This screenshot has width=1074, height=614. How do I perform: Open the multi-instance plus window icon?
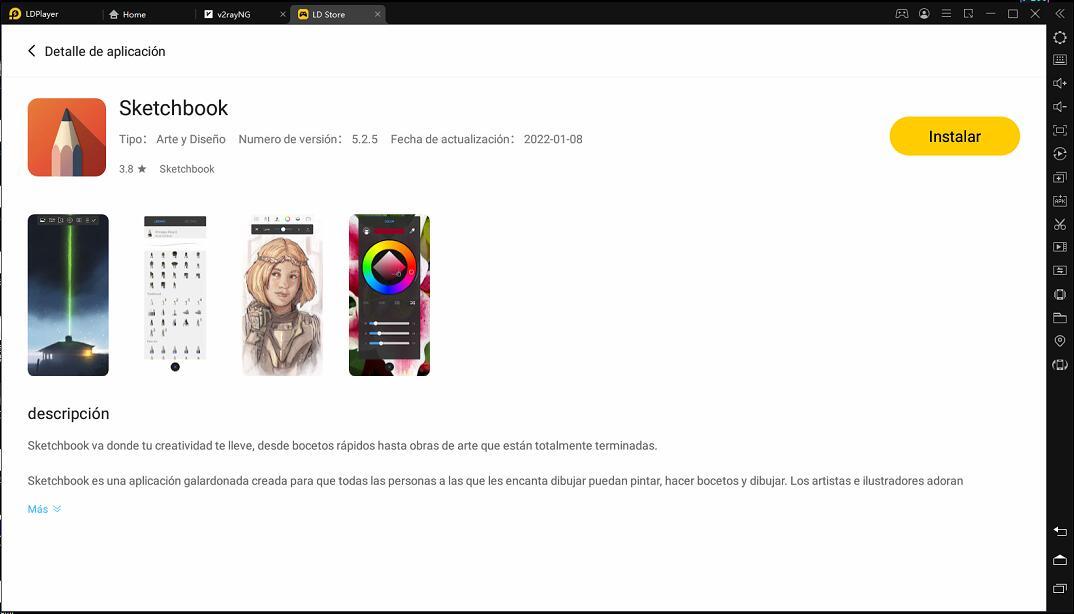[x=1060, y=177]
